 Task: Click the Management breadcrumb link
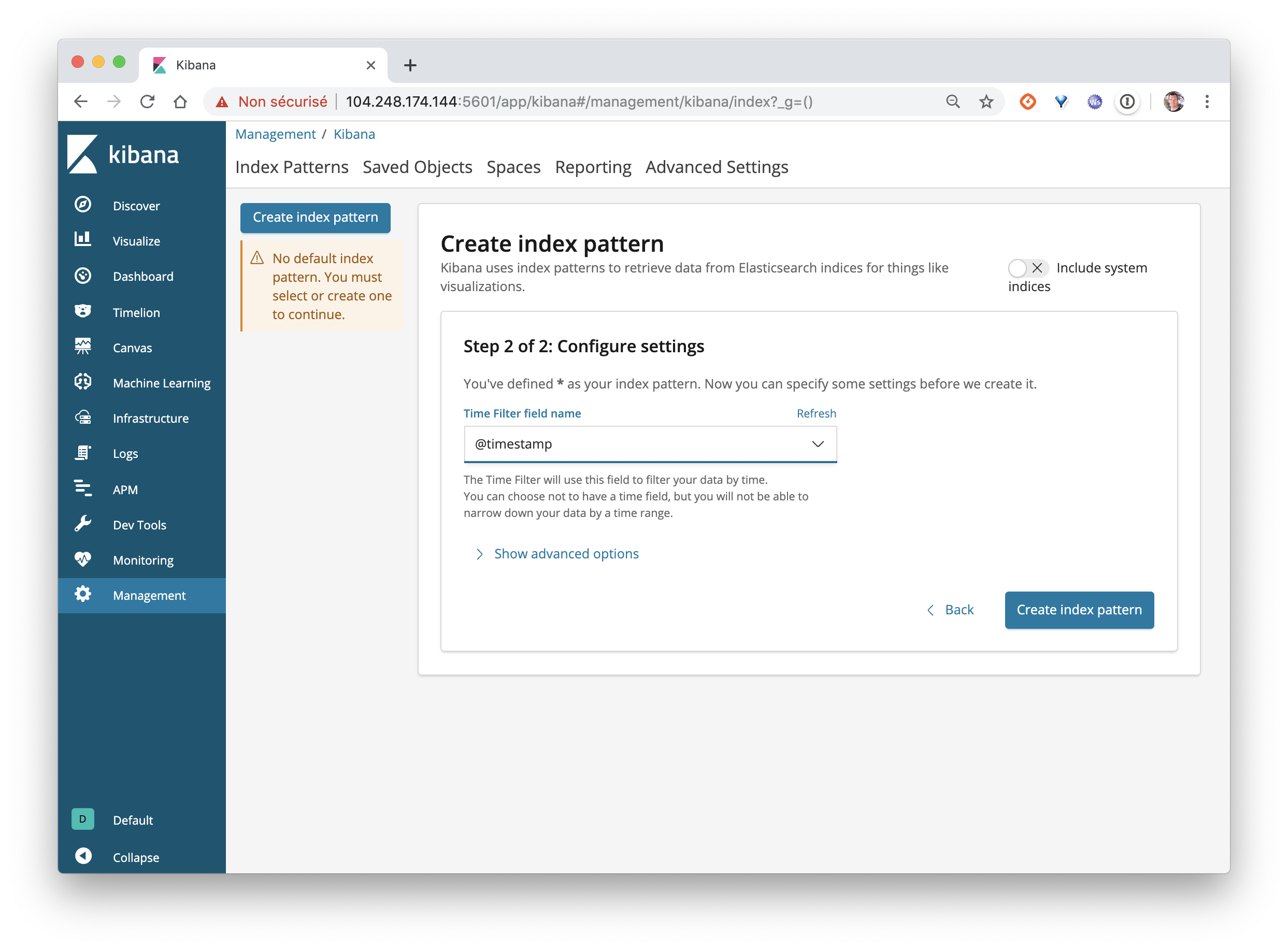tap(275, 133)
